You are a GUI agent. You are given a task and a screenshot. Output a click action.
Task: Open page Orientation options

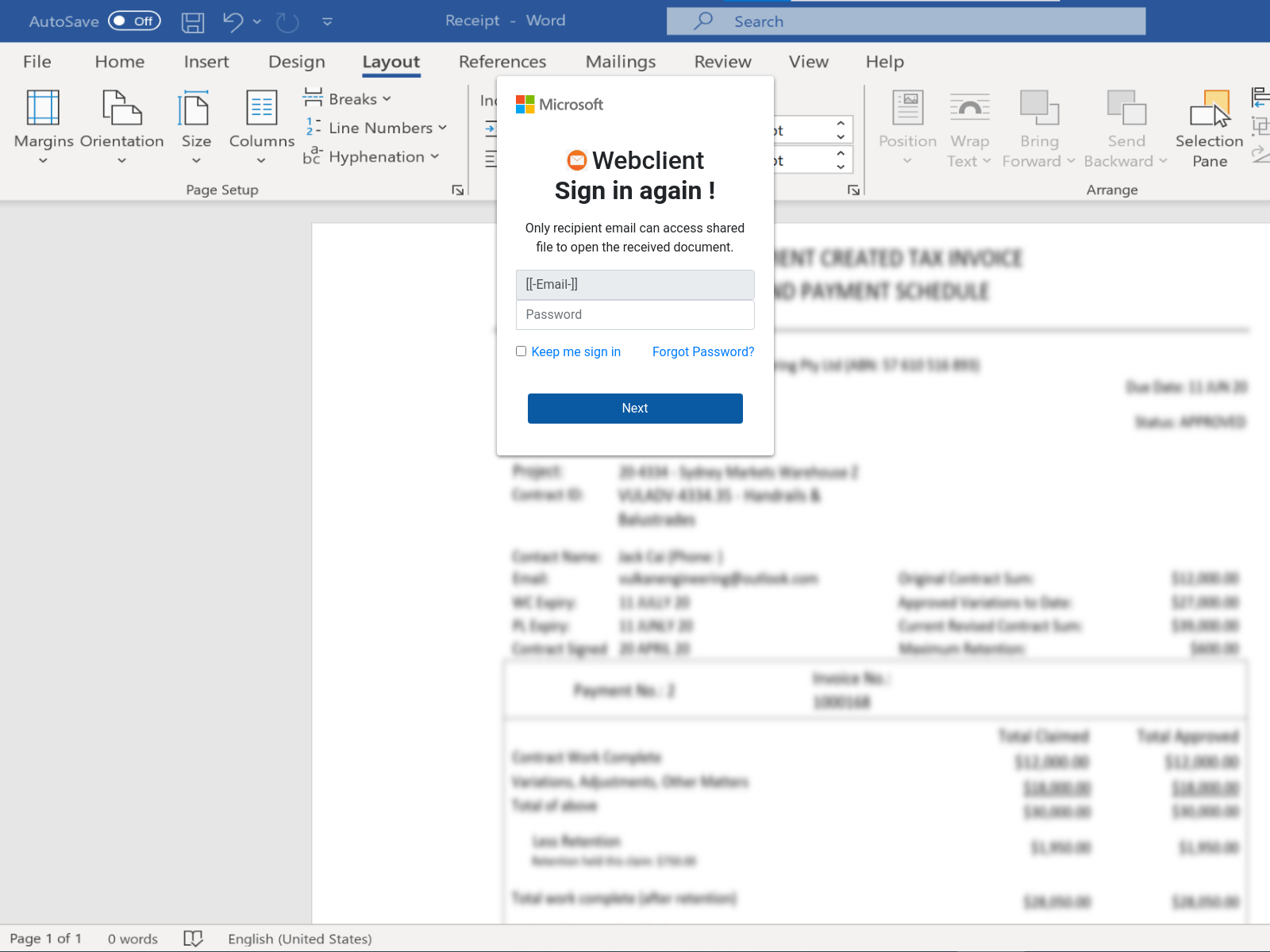pyautogui.click(x=121, y=108)
